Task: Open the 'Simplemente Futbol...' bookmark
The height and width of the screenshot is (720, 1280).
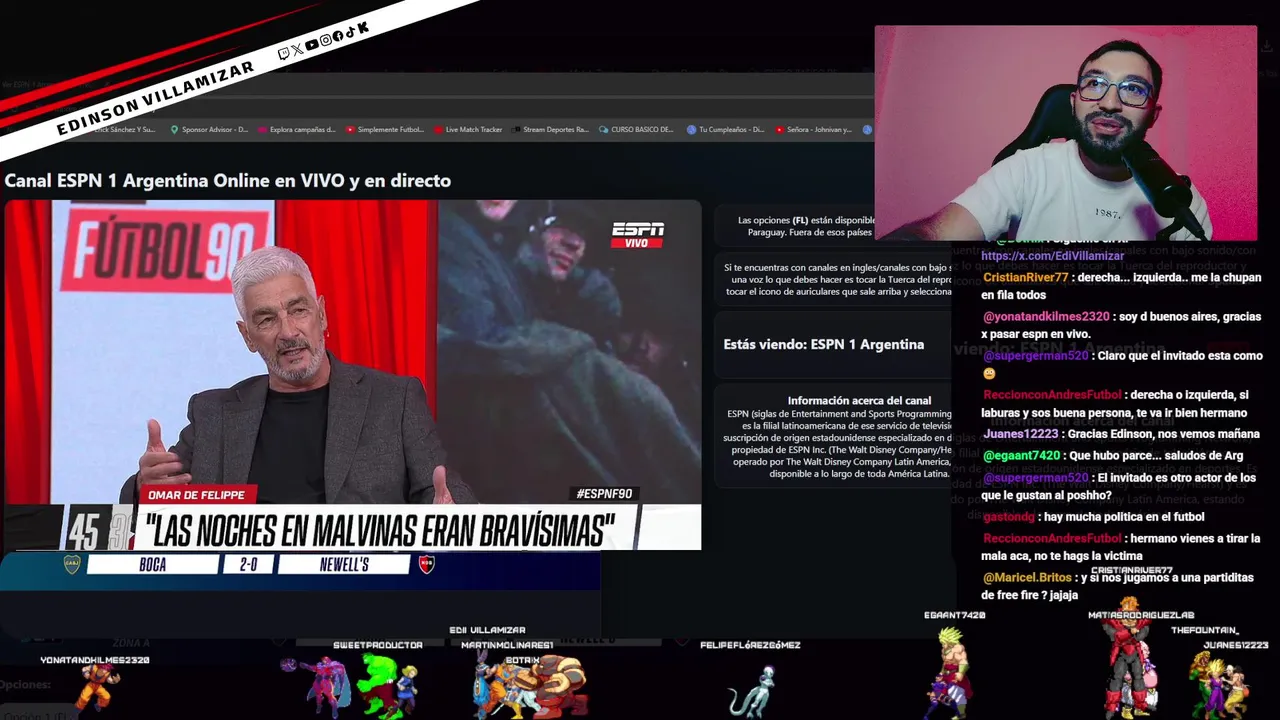Action: (384, 129)
